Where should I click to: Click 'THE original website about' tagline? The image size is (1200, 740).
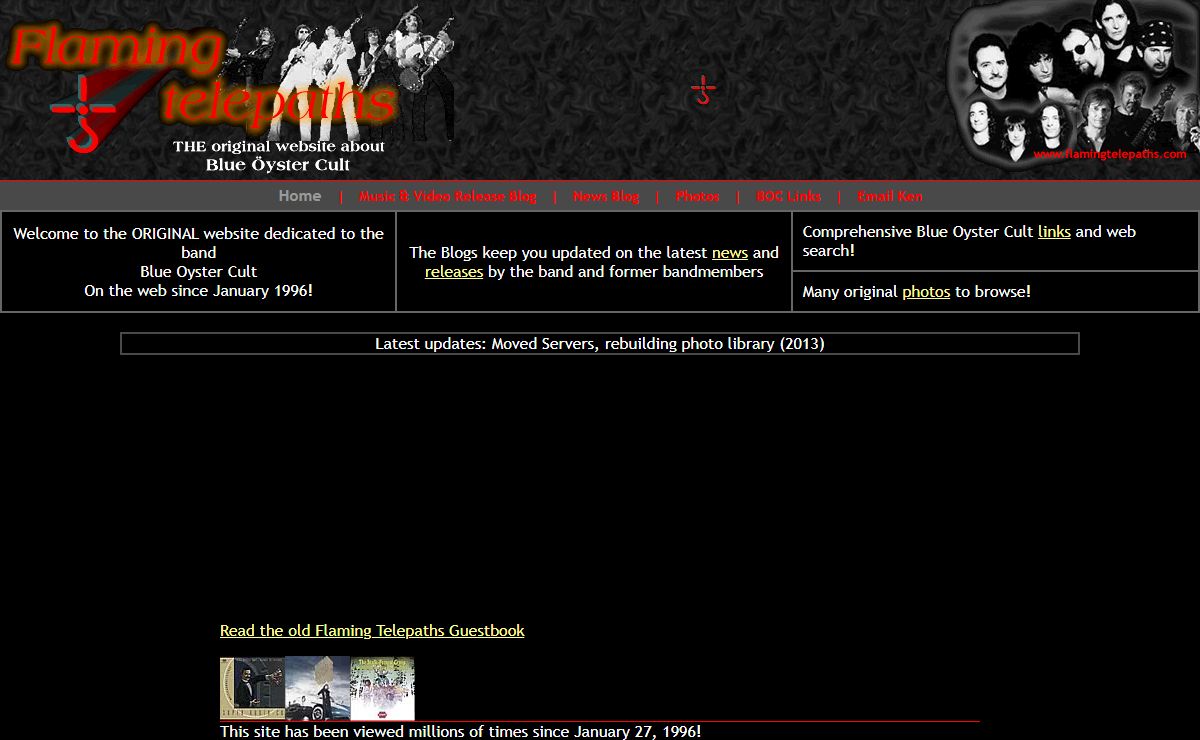click(278, 147)
